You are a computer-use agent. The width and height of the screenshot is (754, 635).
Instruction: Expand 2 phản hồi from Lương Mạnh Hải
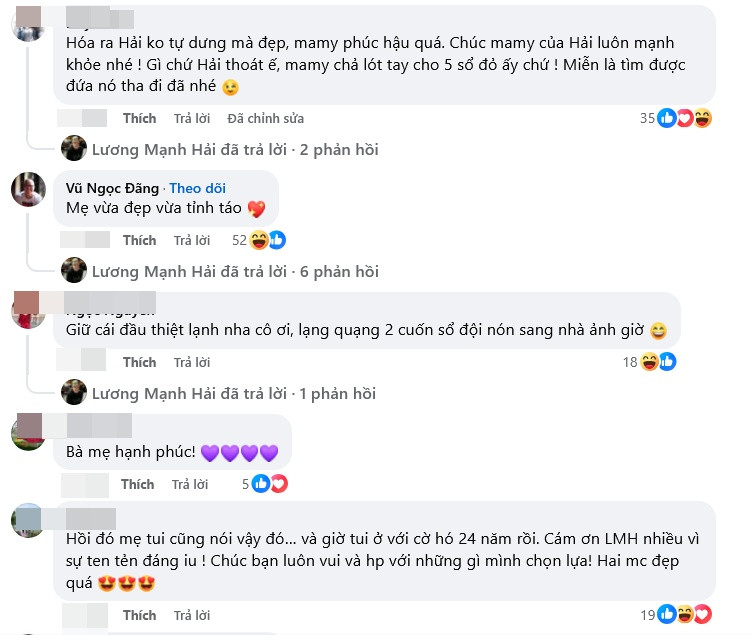click(x=235, y=149)
